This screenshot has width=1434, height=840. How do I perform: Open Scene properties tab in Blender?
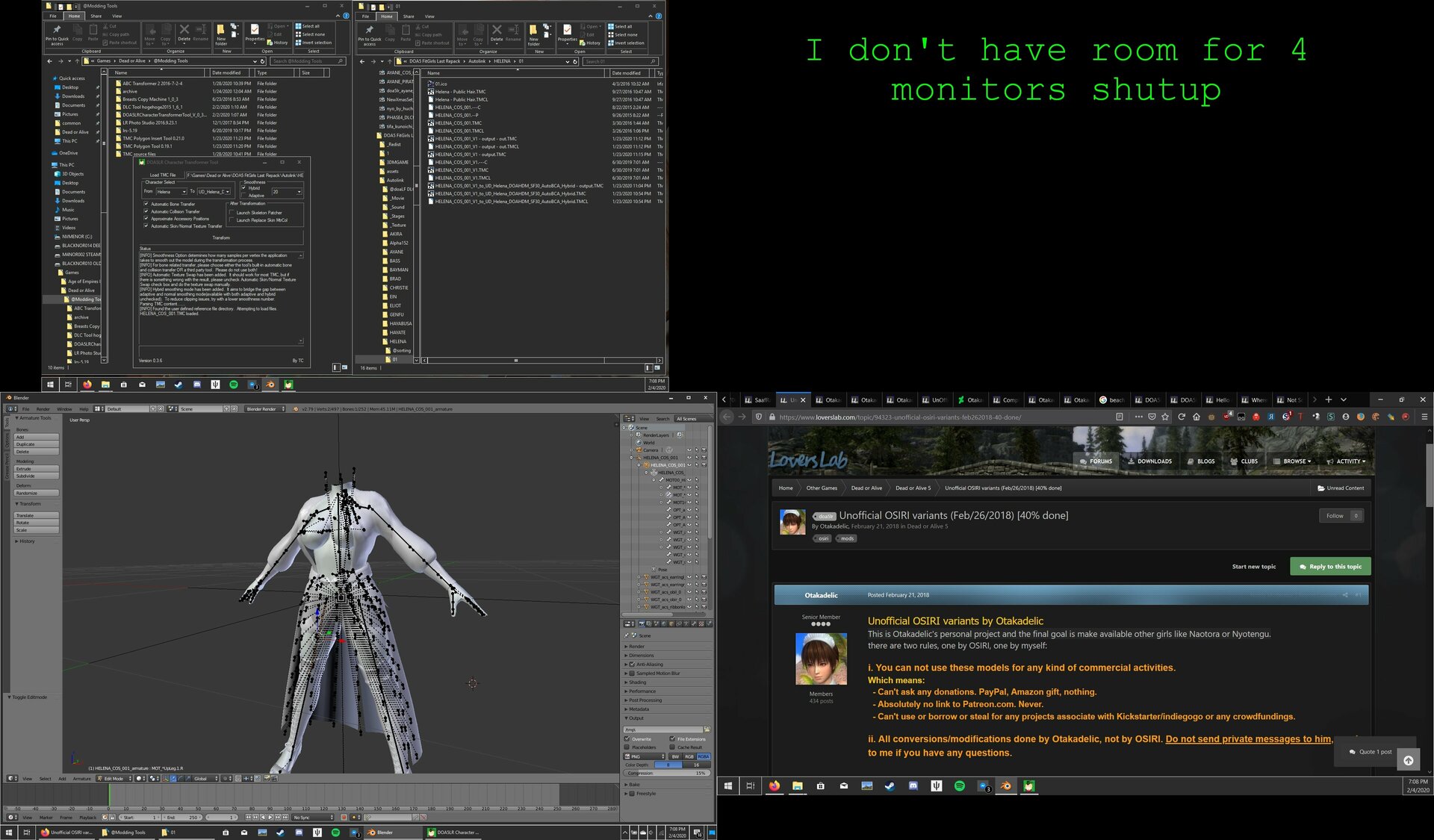pos(657,623)
